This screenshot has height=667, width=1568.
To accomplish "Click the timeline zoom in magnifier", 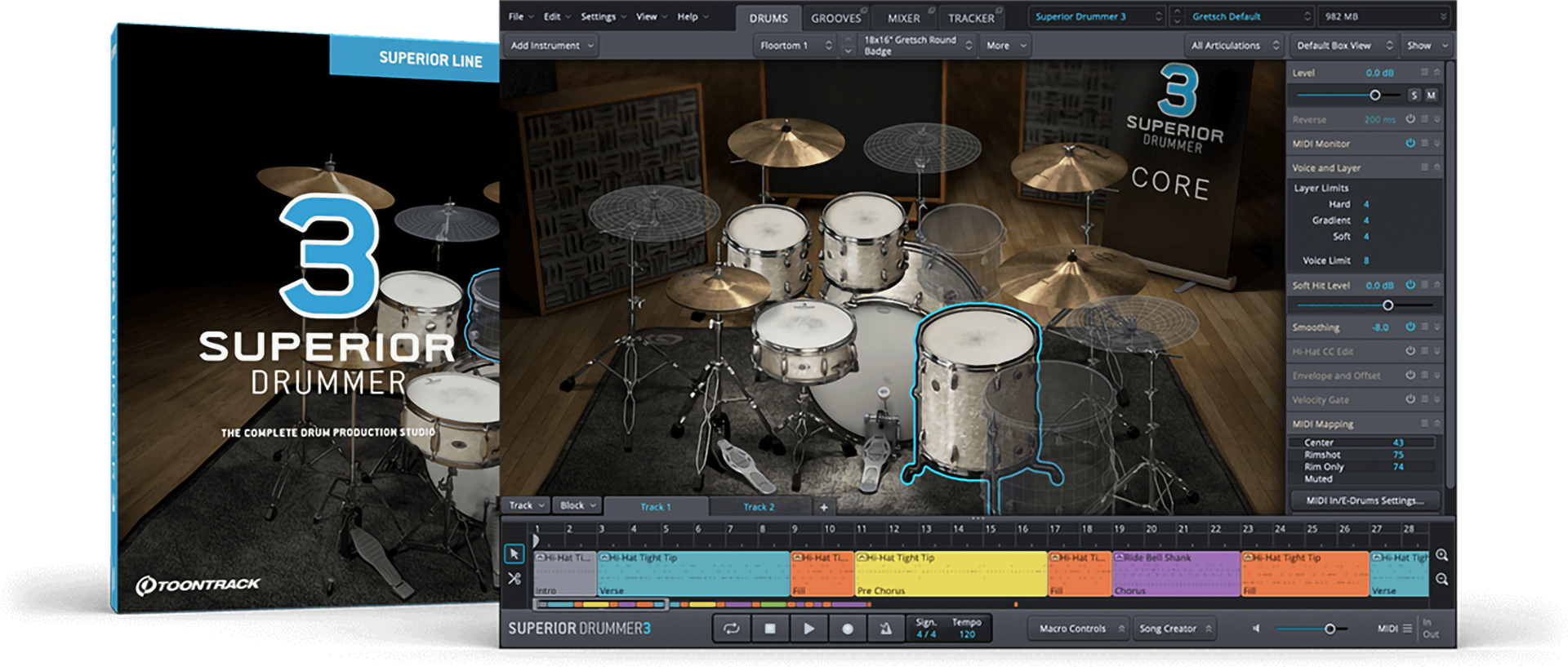I will coord(1442,555).
